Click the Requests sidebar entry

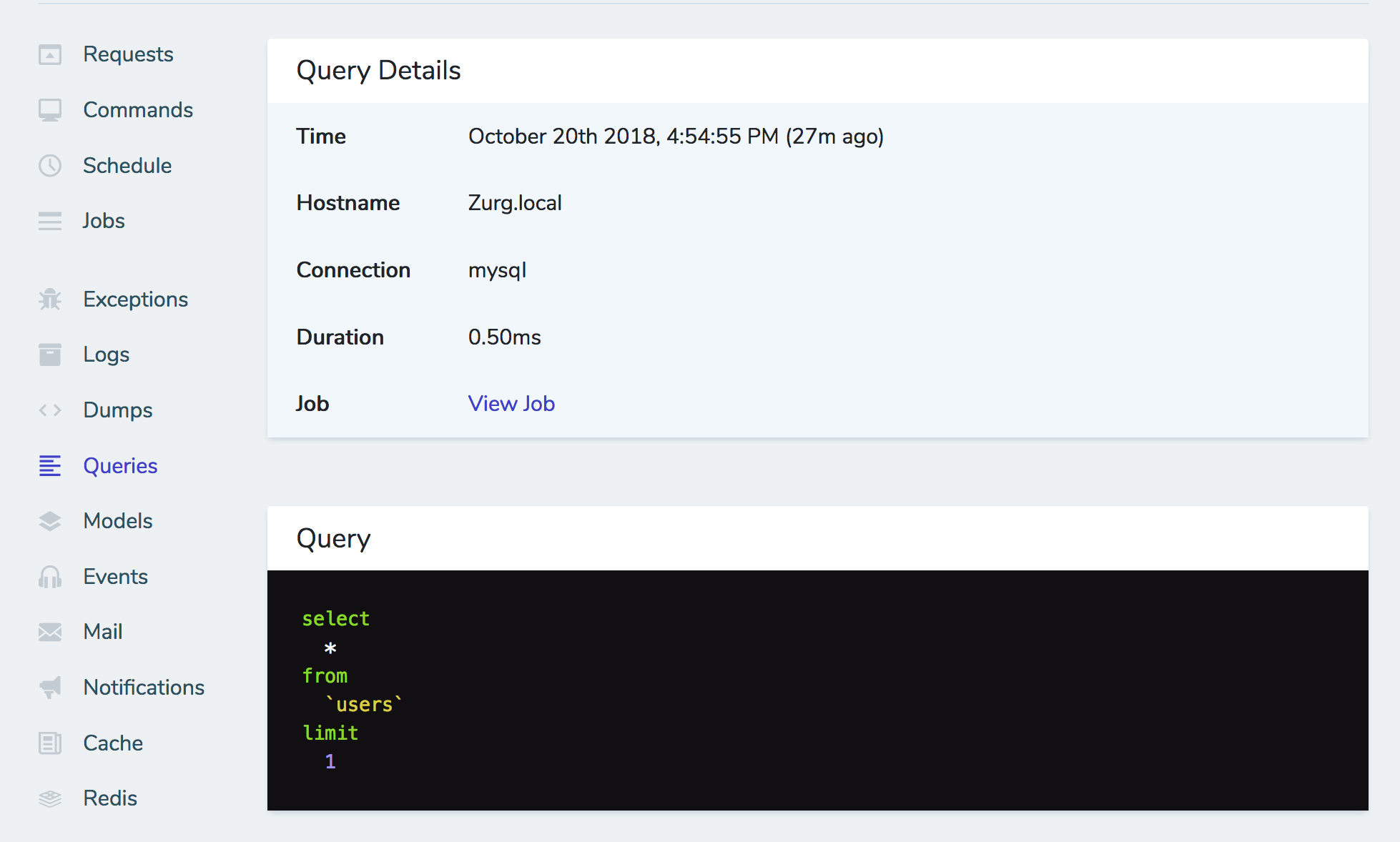(129, 54)
